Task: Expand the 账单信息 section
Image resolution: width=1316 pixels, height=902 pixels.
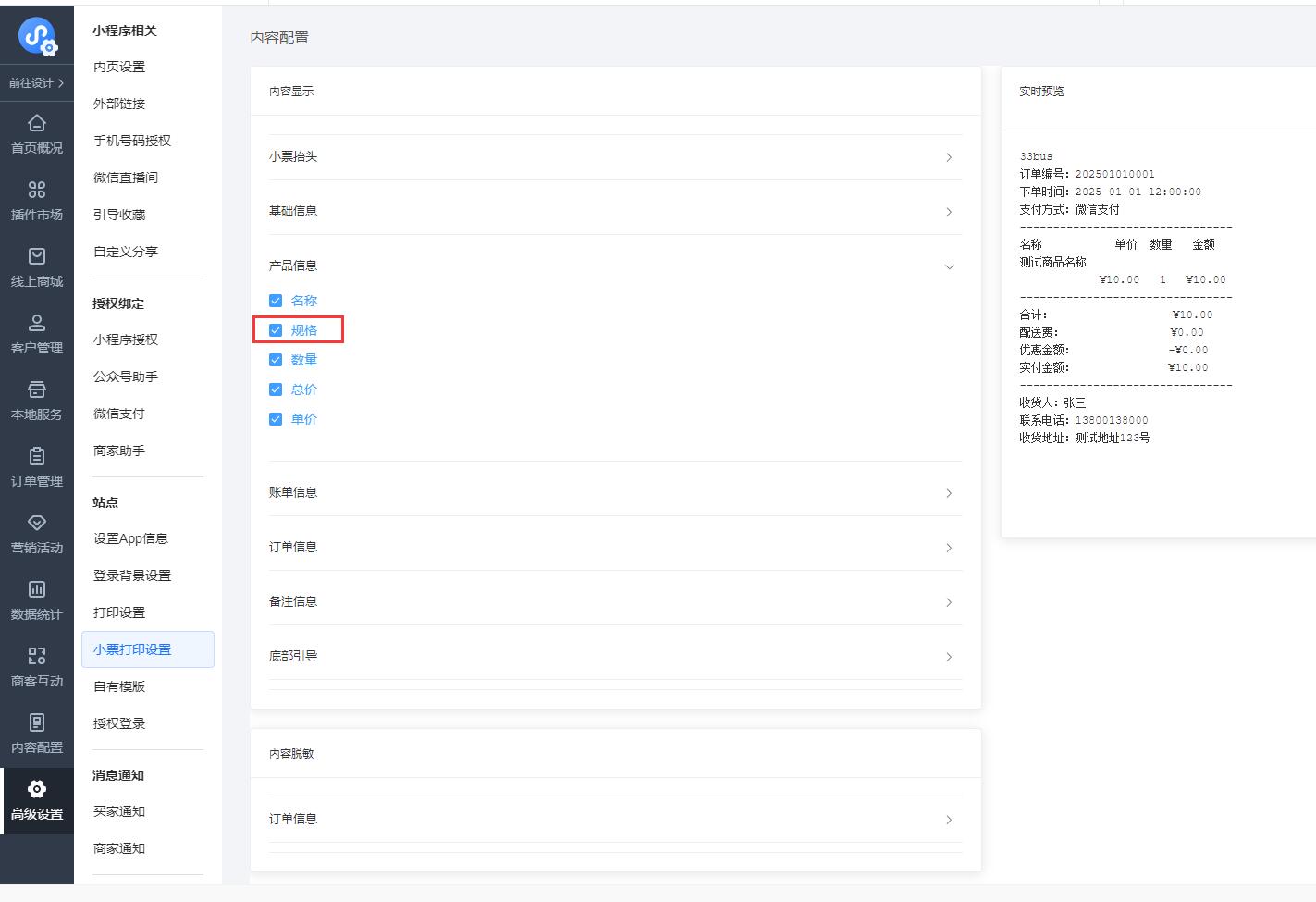Action: (949, 493)
